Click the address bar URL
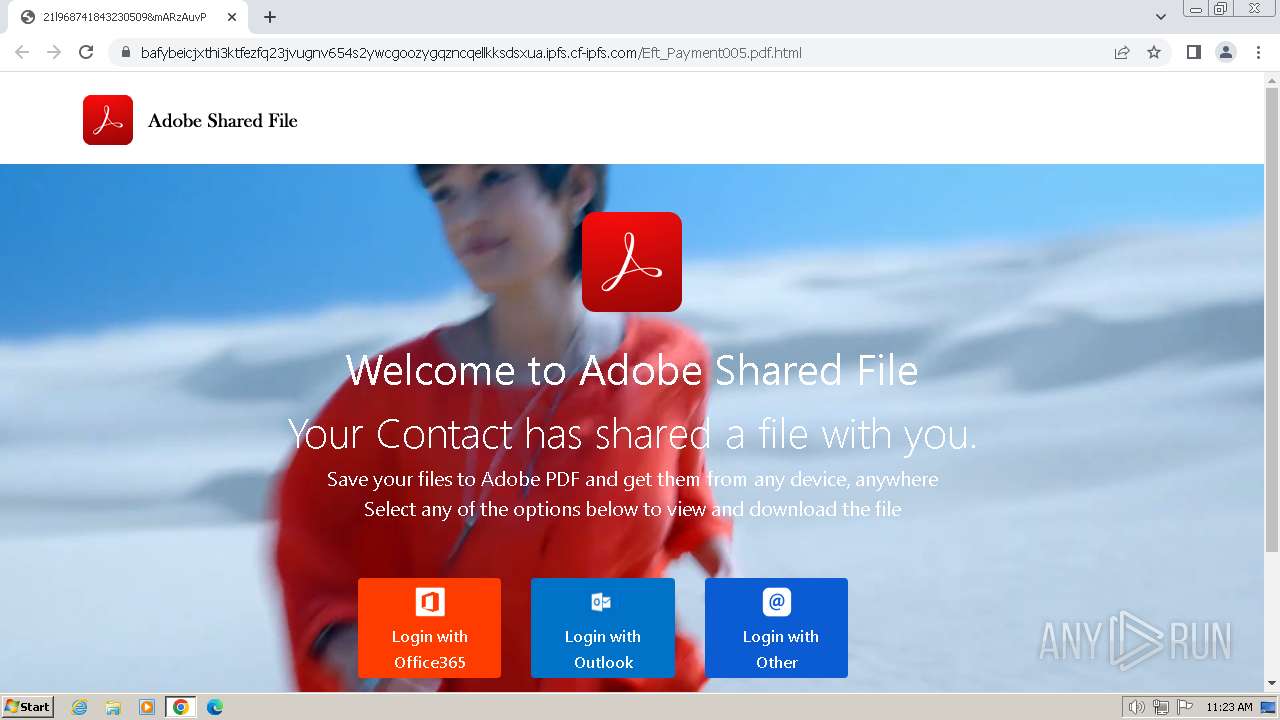The image size is (1280, 720). tap(471, 53)
